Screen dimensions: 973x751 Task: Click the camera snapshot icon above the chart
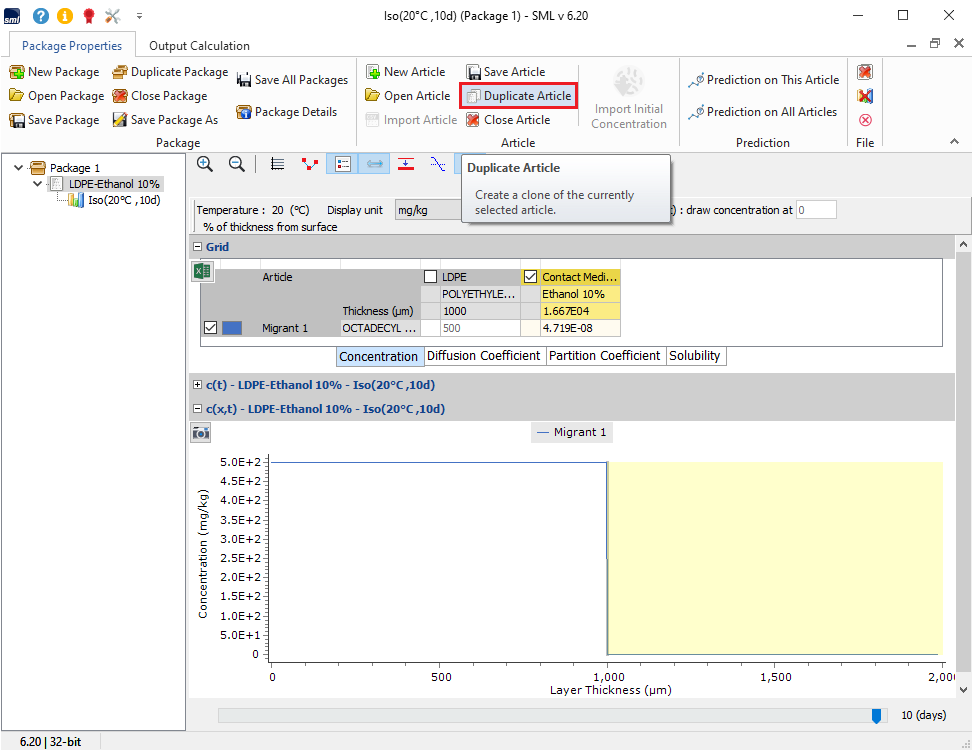tap(201, 432)
